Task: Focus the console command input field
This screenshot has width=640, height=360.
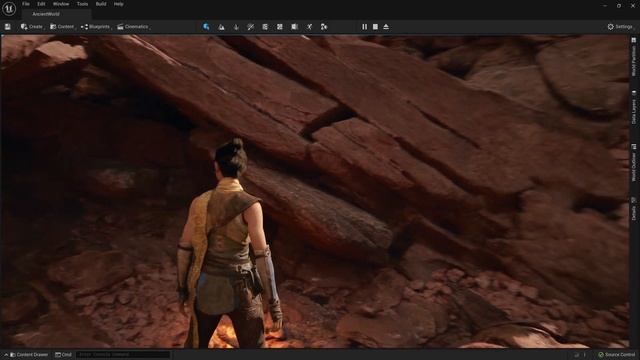Action: click(x=123, y=355)
